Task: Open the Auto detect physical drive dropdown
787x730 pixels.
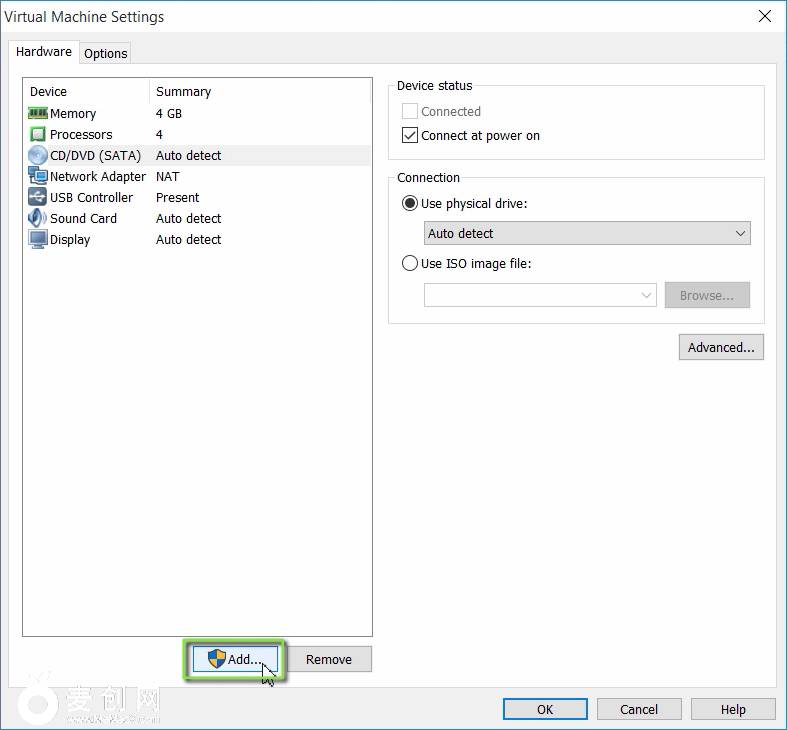Action: [587, 234]
